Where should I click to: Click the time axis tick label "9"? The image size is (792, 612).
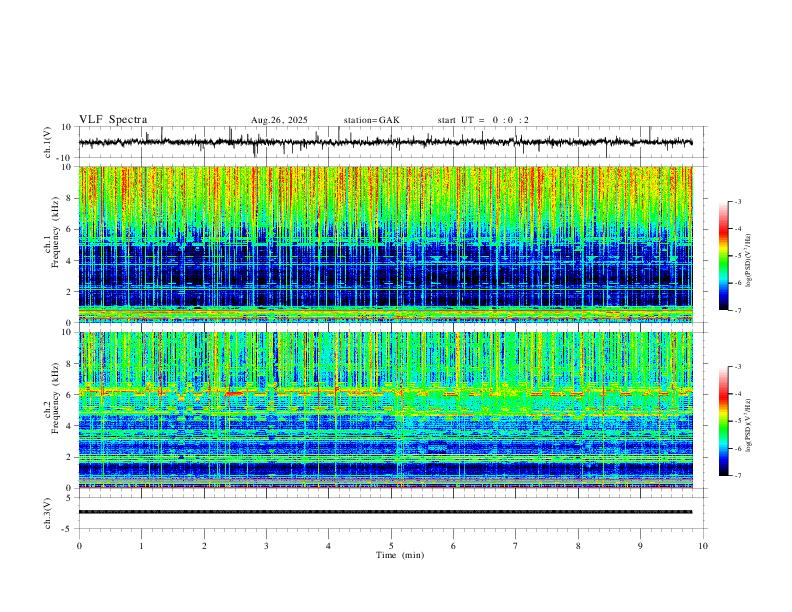coord(640,546)
